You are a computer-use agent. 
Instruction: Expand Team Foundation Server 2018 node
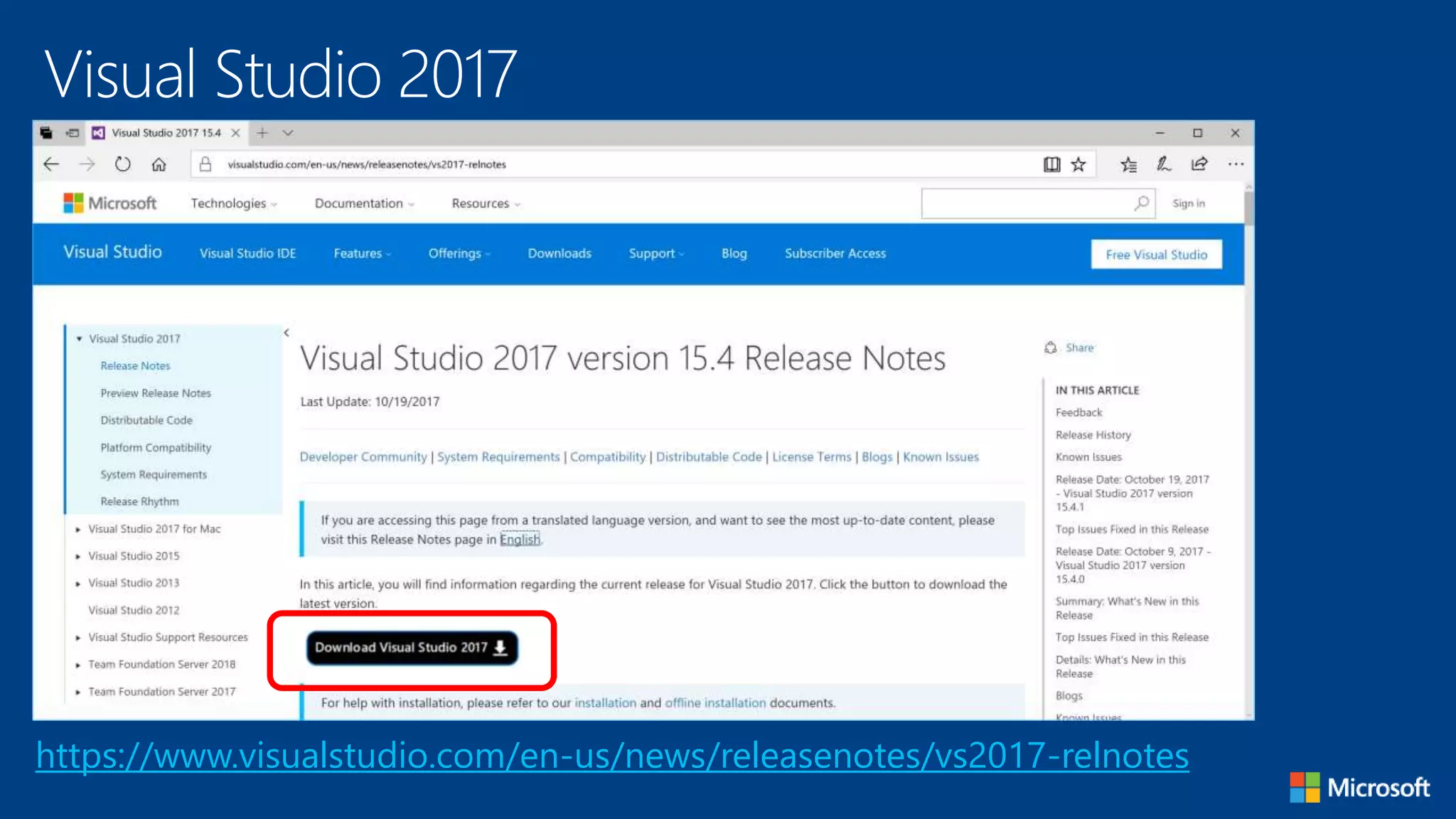pos(78,665)
